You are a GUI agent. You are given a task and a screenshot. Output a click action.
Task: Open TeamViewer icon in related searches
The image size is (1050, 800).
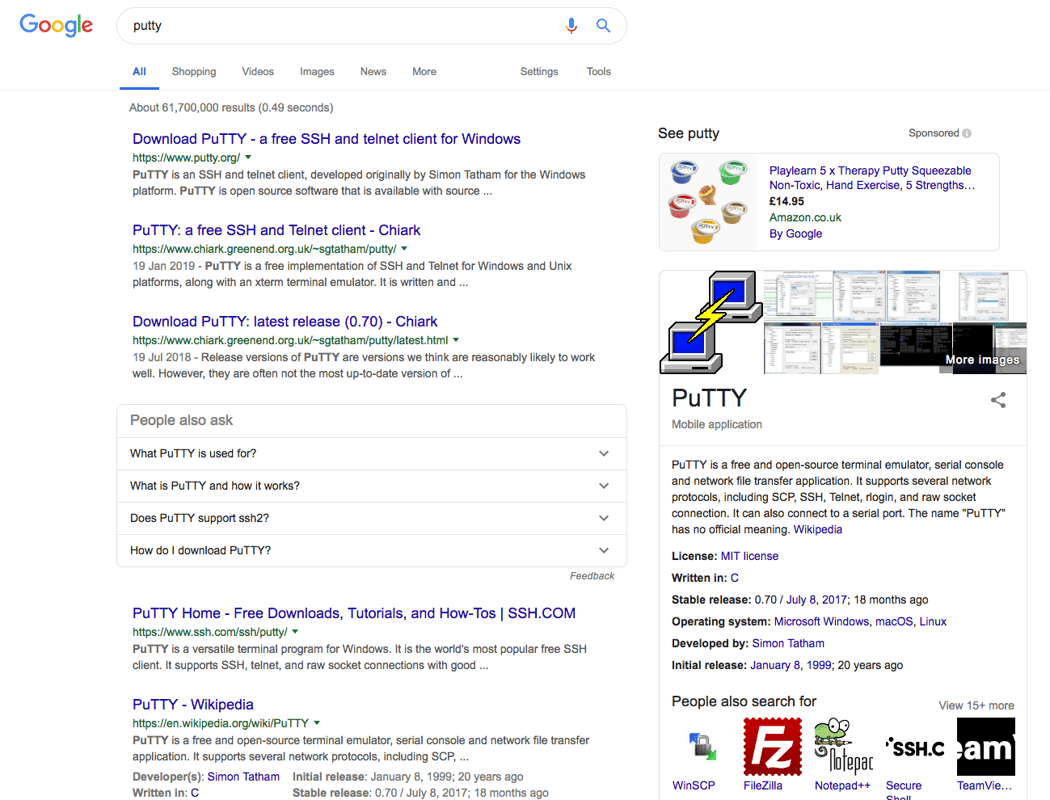click(986, 746)
